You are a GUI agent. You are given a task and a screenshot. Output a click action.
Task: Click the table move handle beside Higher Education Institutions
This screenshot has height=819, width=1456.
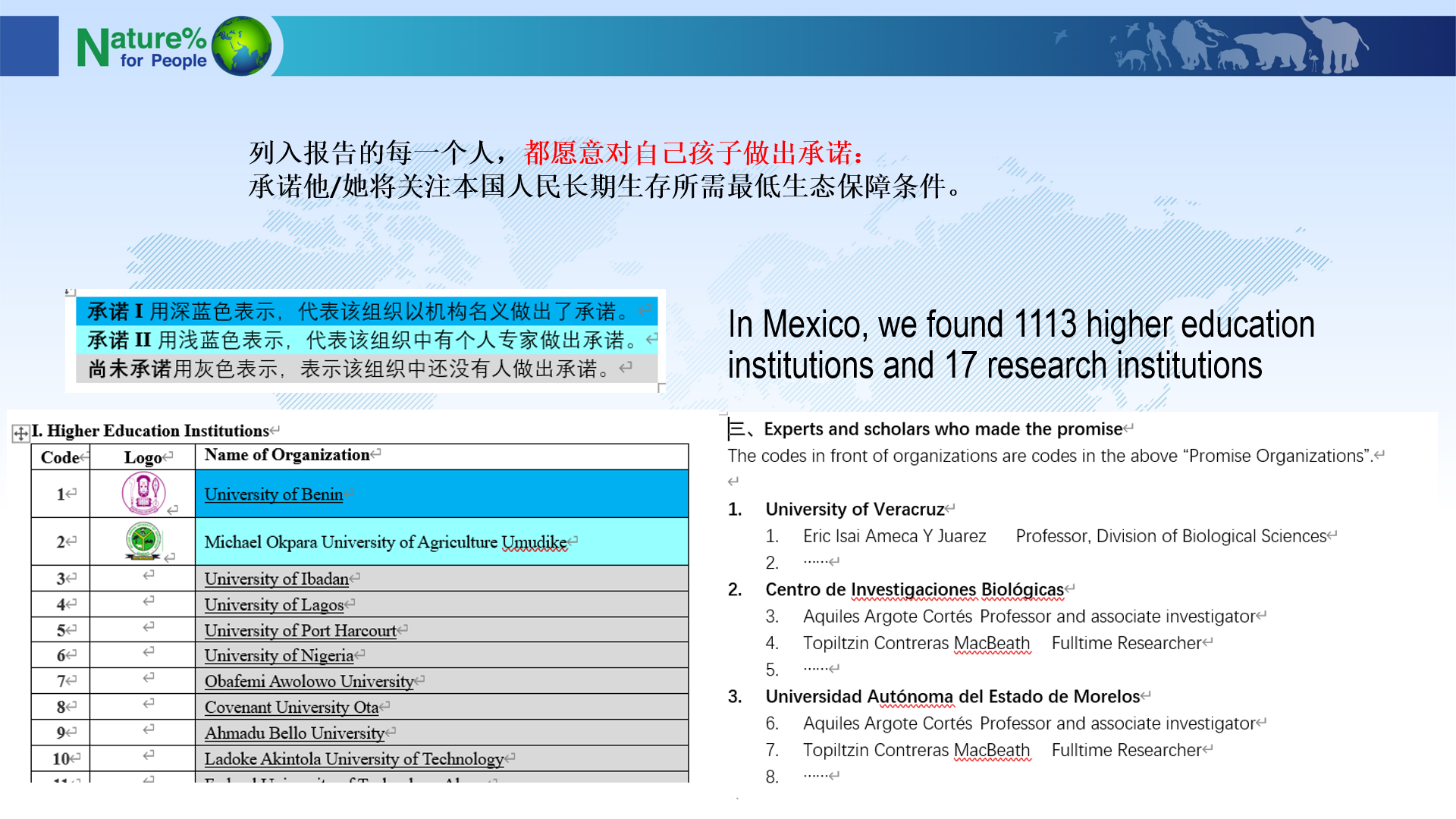click(20, 434)
